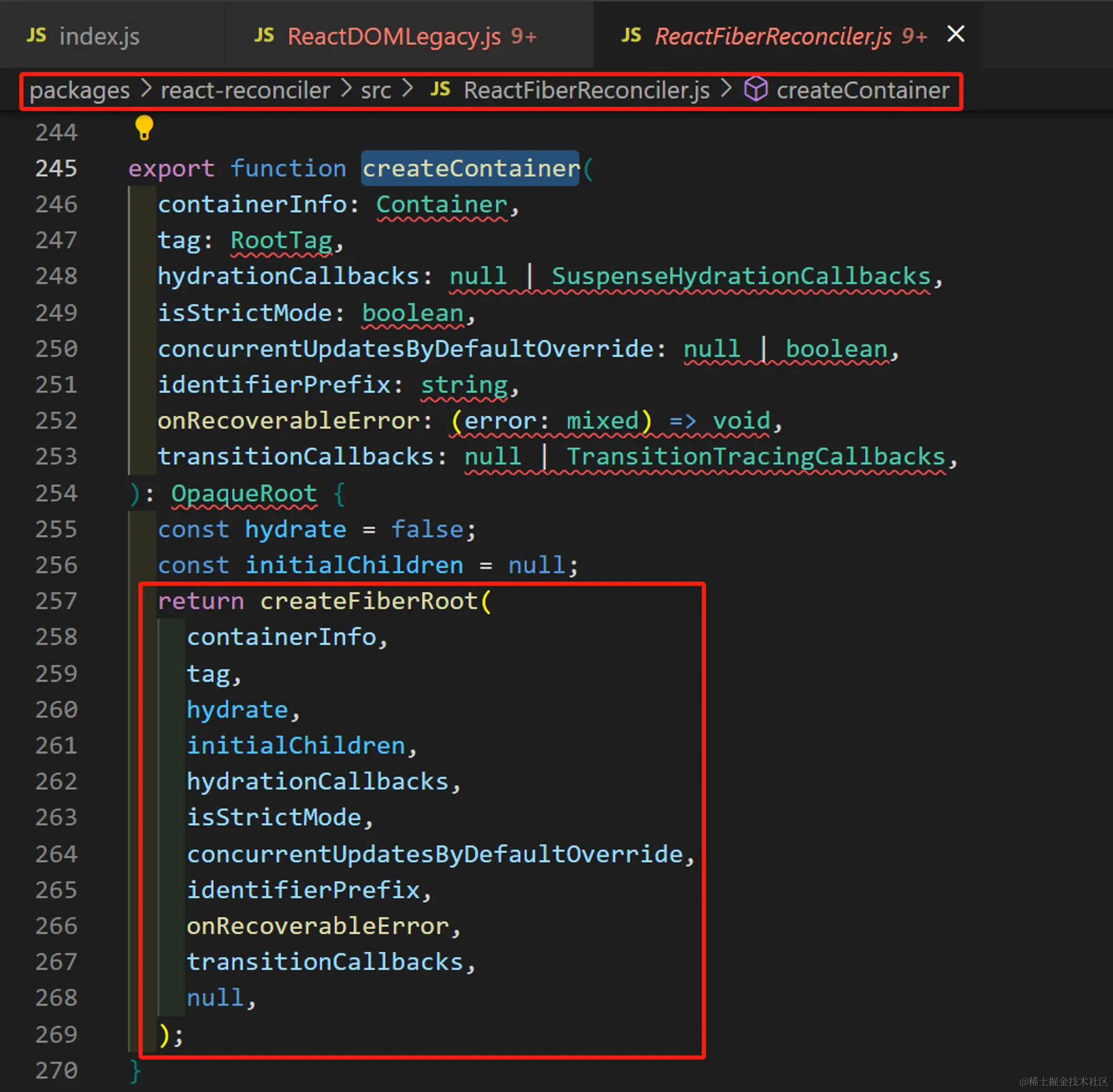The height and width of the screenshot is (1092, 1113).
Task: Click the SuspenseHydrationCallbacks type annotation
Action: [740, 277]
